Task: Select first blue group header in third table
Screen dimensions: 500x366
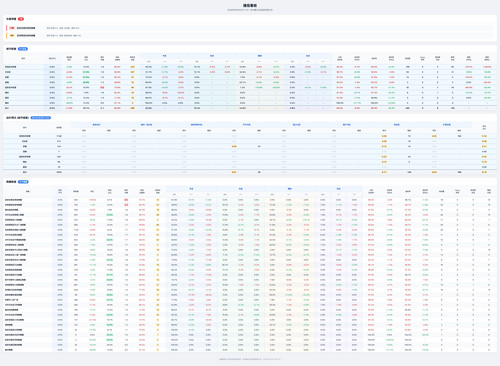Action: click(96, 125)
